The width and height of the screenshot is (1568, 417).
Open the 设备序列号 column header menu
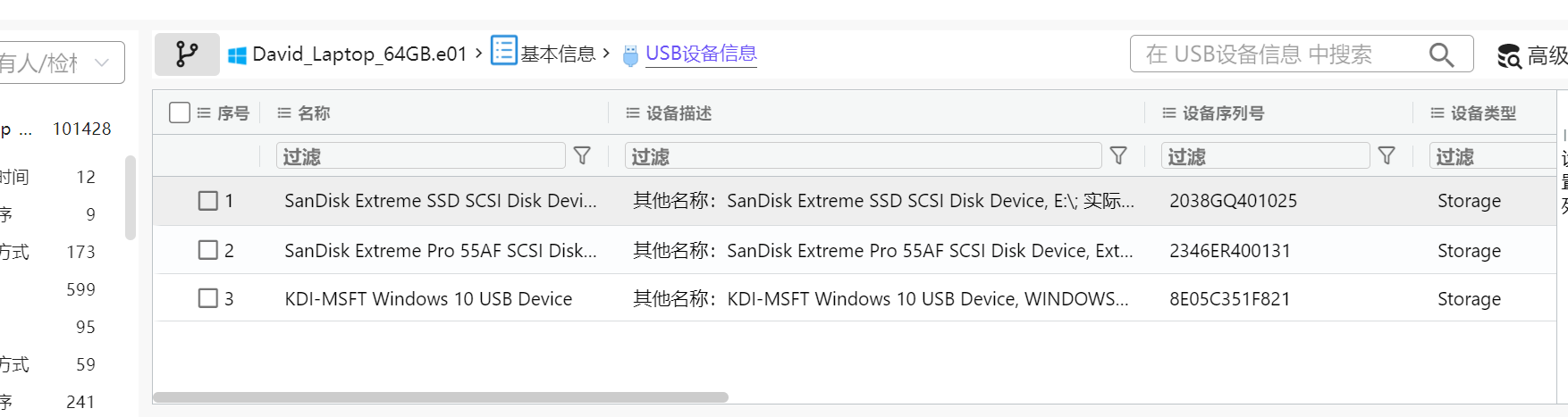point(1169,113)
